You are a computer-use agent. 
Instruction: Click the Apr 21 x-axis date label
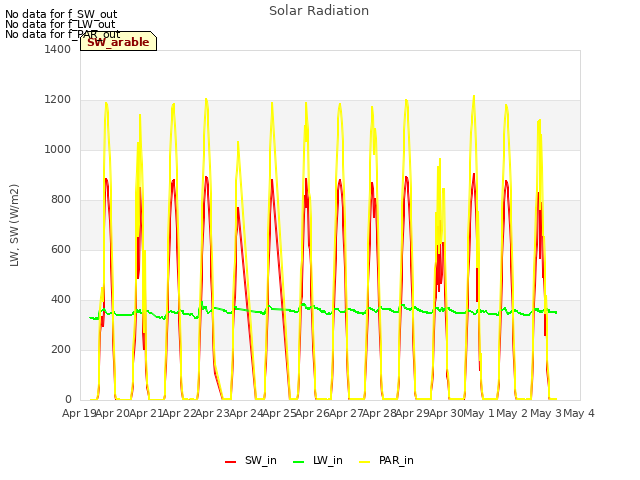(146, 413)
